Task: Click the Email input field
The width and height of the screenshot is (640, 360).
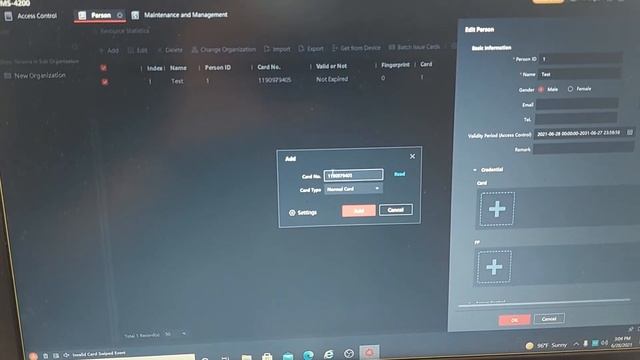Action: [x=577, y=104]
